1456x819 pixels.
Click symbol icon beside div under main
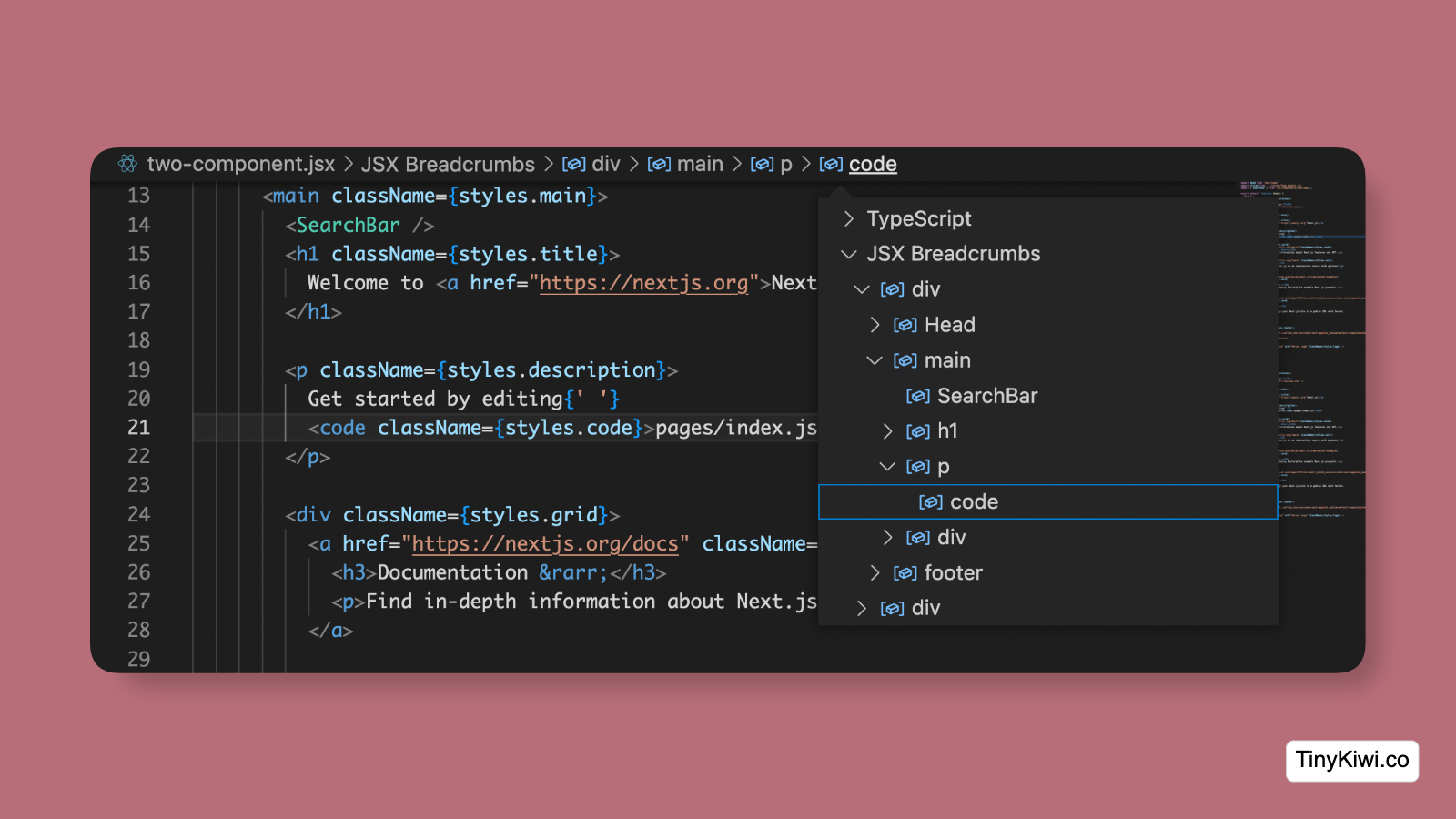(x=917, y=538)
